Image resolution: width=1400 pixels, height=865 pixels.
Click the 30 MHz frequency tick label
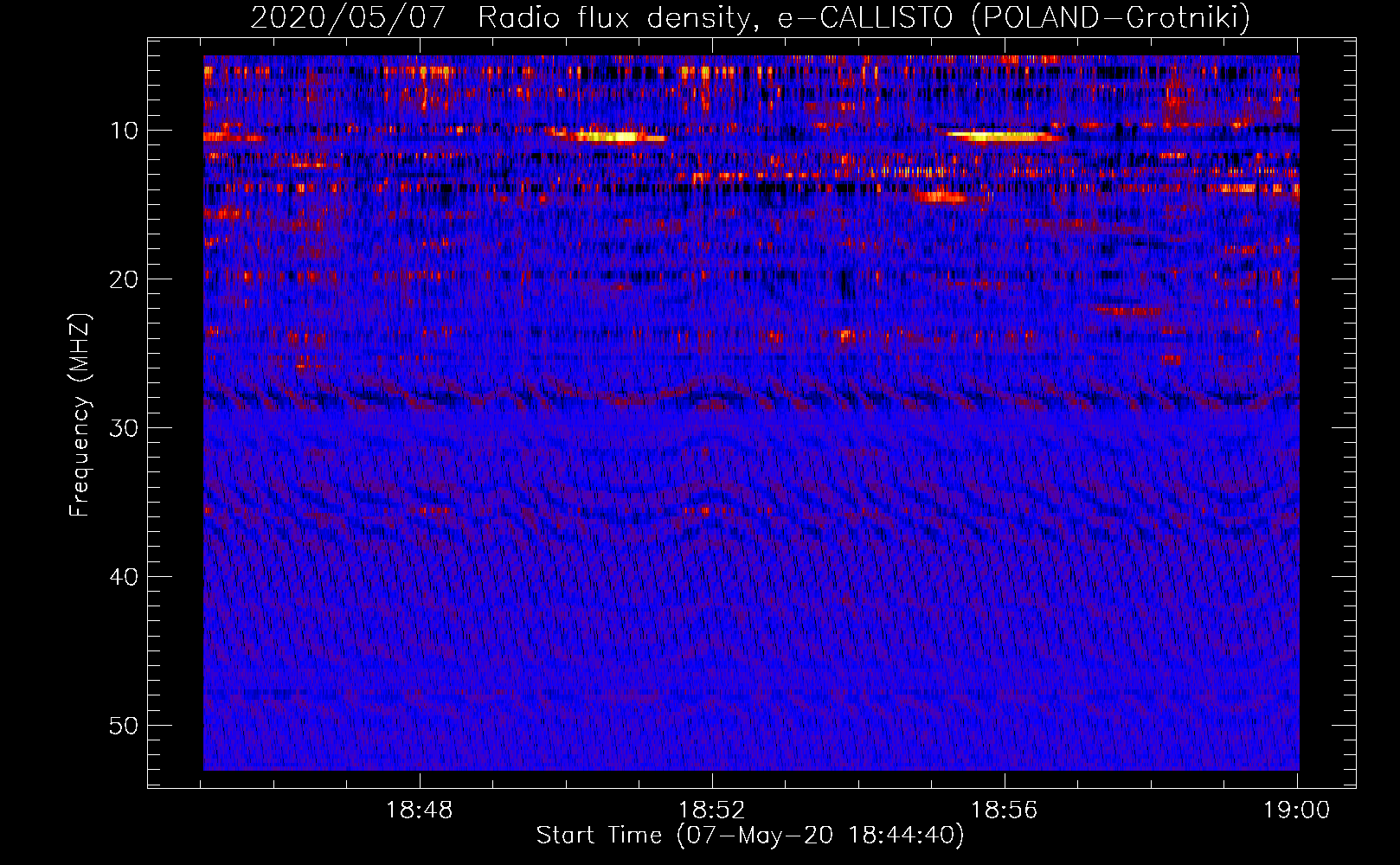click(125, 428)
